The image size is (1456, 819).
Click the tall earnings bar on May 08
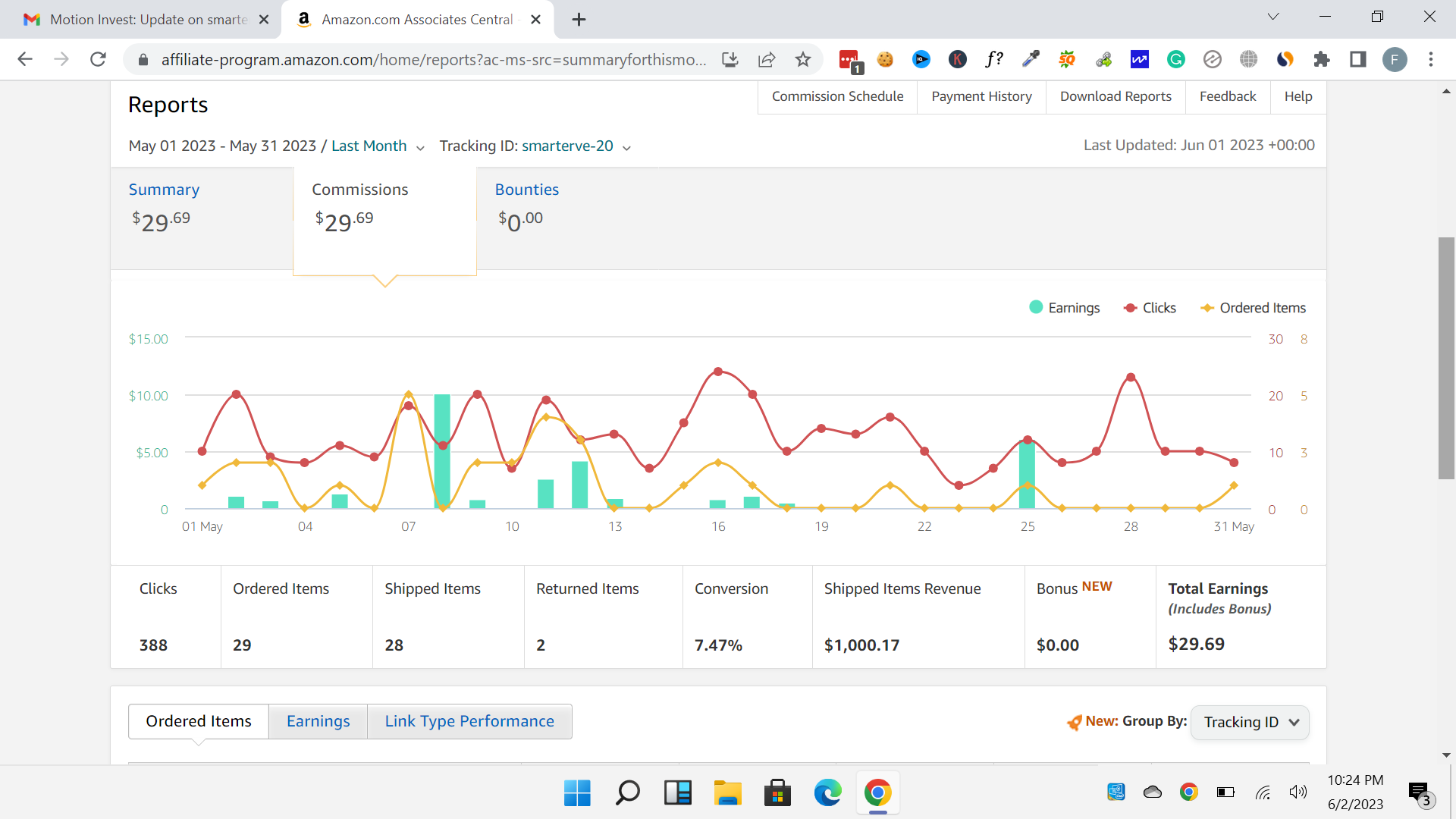442,451
